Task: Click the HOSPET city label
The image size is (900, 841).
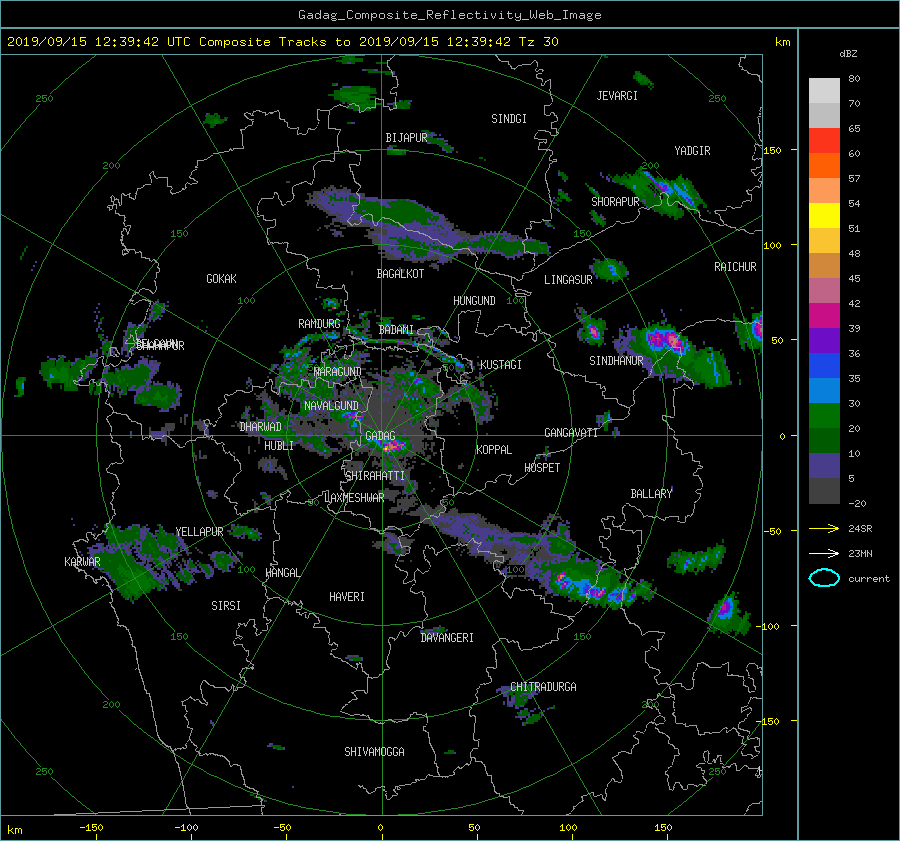Action: [x=542, y=468]
